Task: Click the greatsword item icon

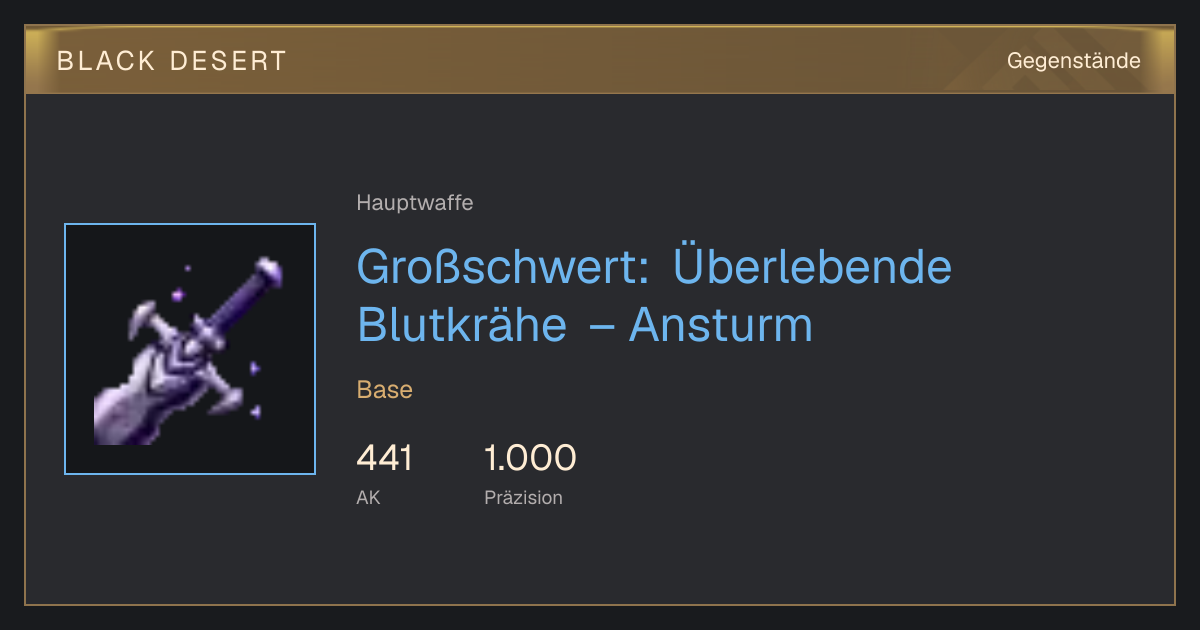Action: pyautogui.click(x=190, y=349)
